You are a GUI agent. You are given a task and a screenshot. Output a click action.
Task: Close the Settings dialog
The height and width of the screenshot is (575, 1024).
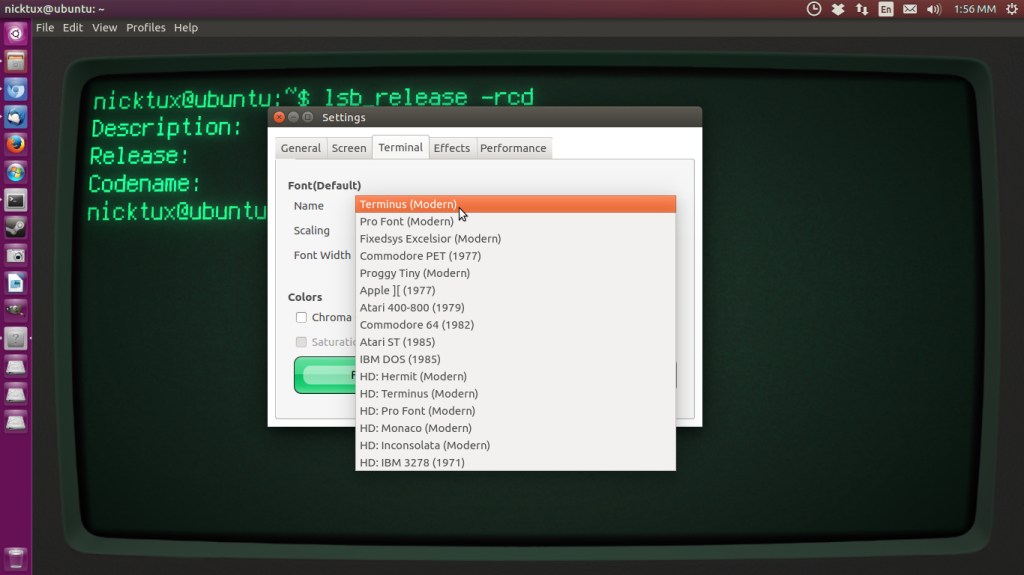pyautogui.click(x=279, y=117)
